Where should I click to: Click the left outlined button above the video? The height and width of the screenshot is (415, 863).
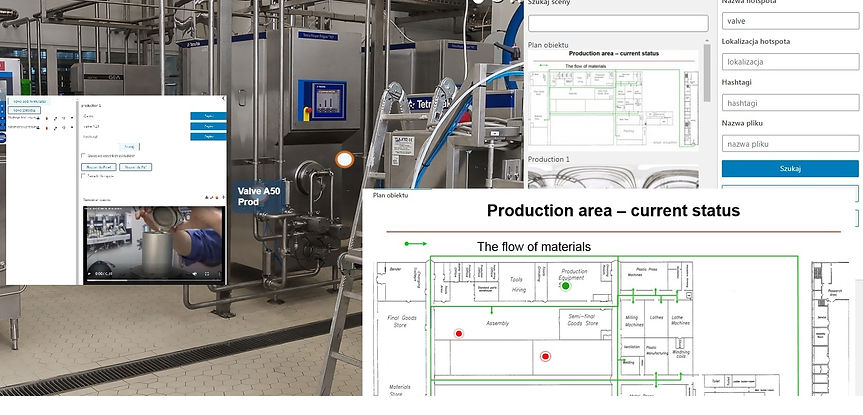click(99, 167)
